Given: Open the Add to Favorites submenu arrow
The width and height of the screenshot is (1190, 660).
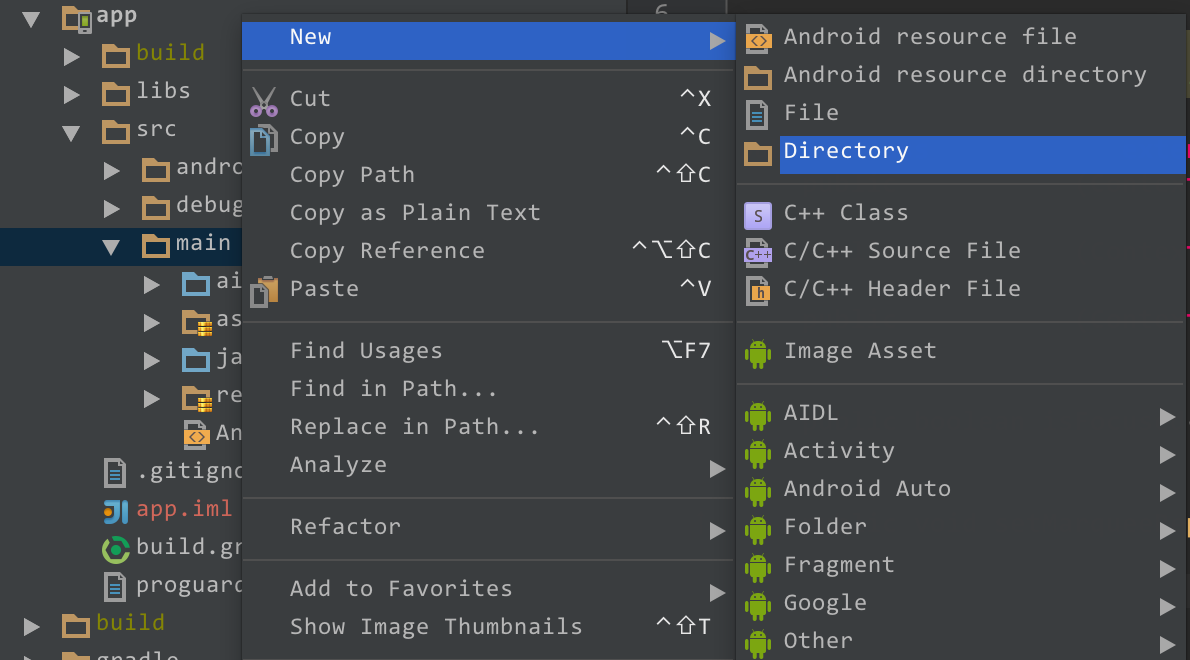Looking at the screenshot, I should pyautogui.click(x=717, y=592).
